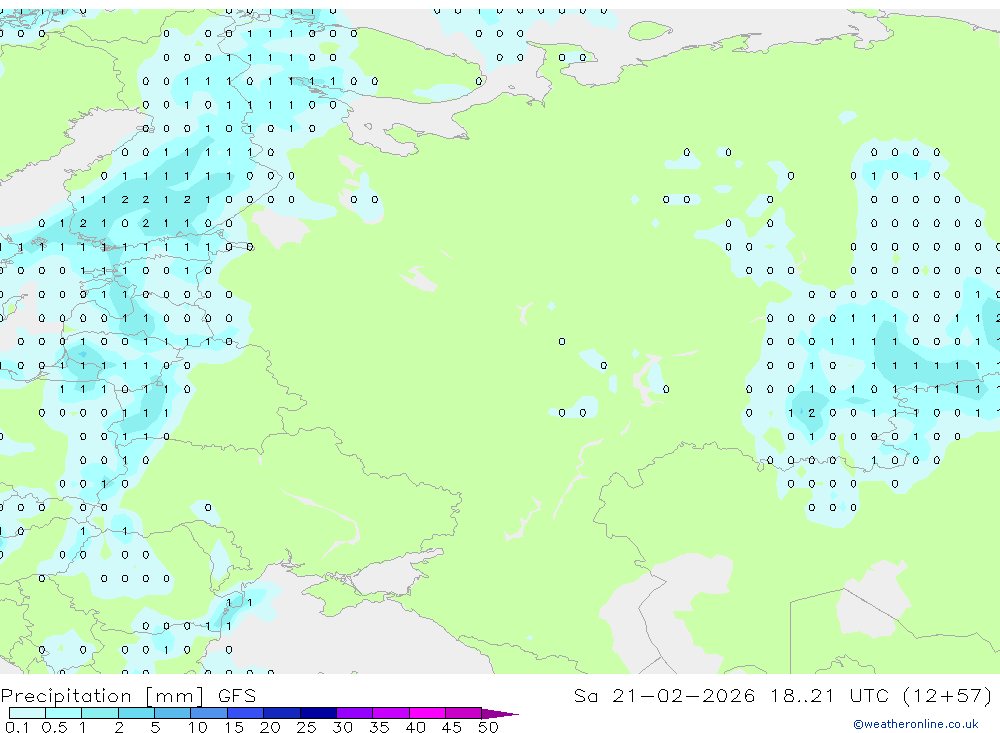Click the 40–45 mm magenta legend swatch

pos(427,713)
